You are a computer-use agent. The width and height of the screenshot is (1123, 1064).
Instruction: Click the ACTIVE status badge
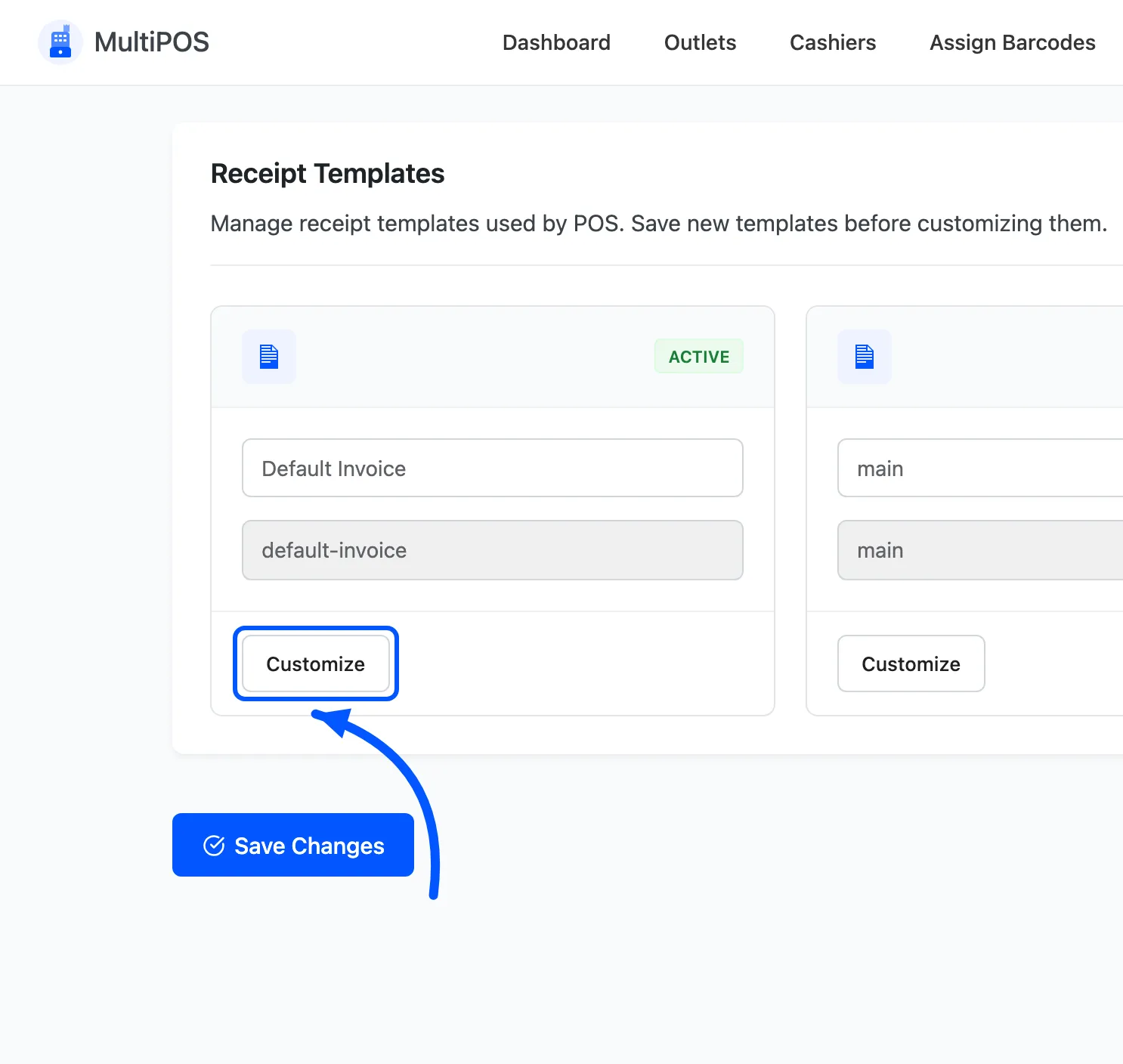click(699, 357)
